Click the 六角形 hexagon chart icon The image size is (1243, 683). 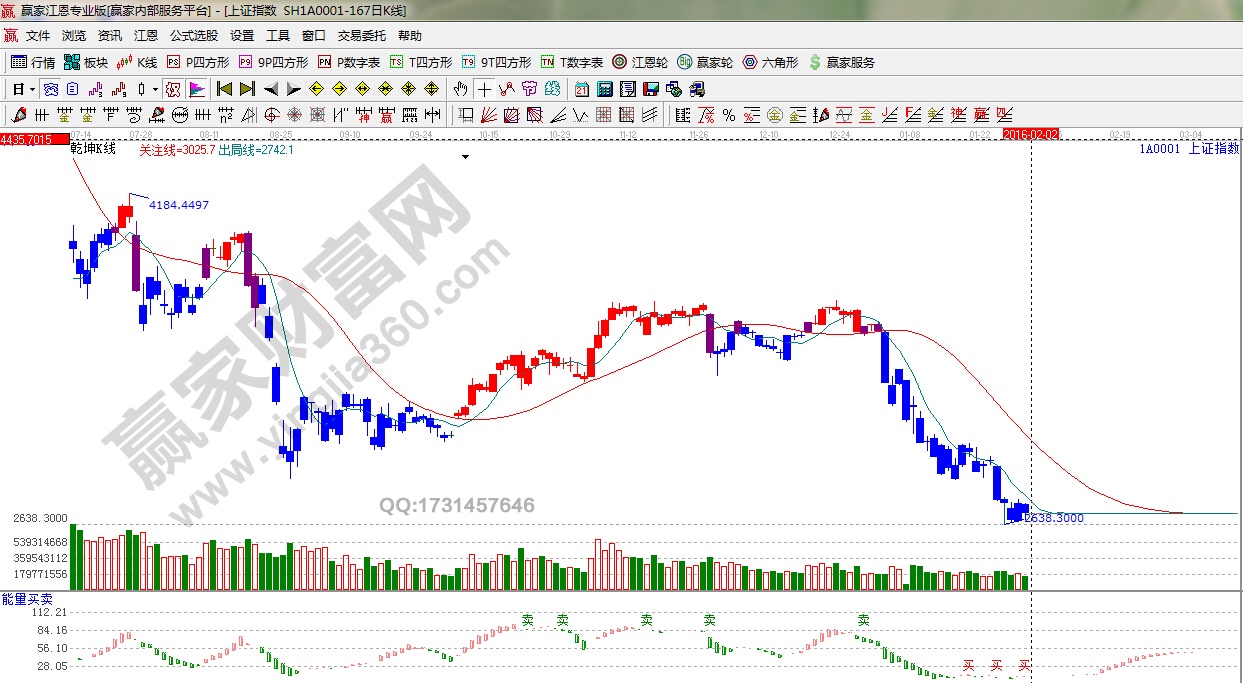pos(770,62)
